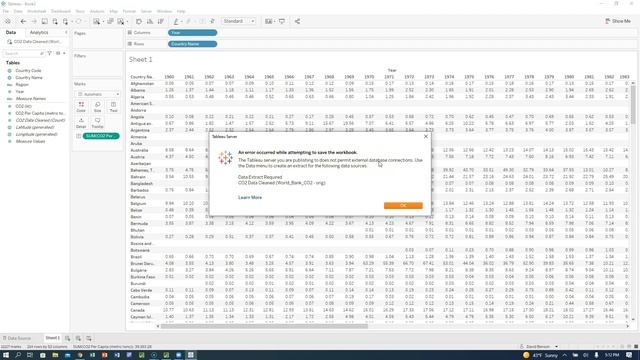Click the Text button on Marks card
The image size is (640, 360).
(x=113, y=107)
